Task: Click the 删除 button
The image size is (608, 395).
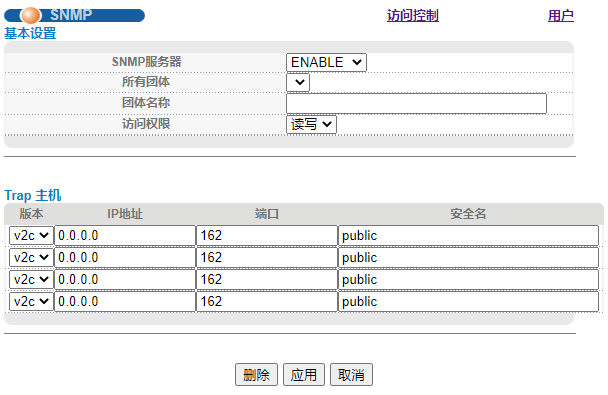Action: 256,374
